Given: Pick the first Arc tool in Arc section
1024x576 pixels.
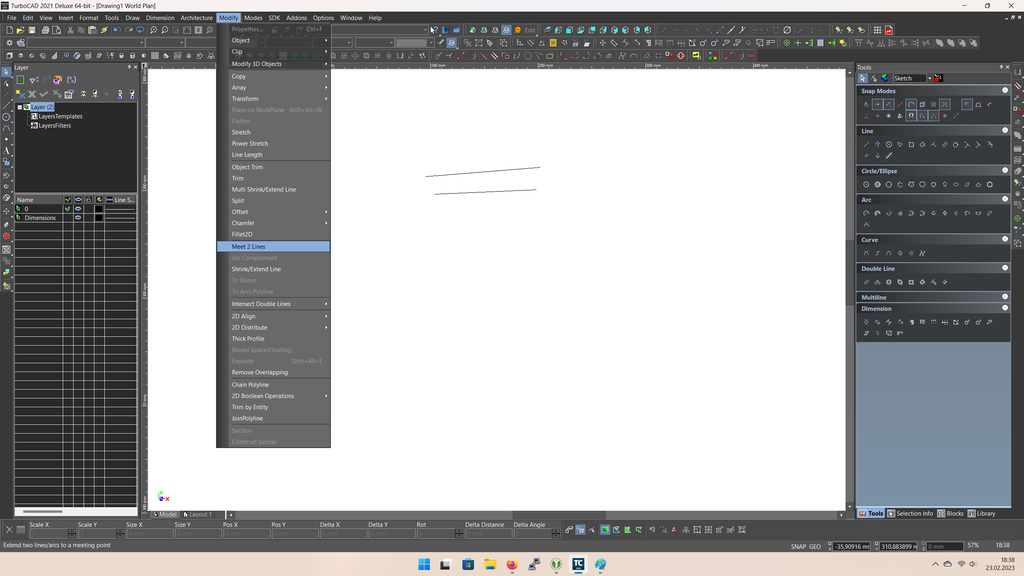Looking at the screenshot, I should click(x=865, y=212).
